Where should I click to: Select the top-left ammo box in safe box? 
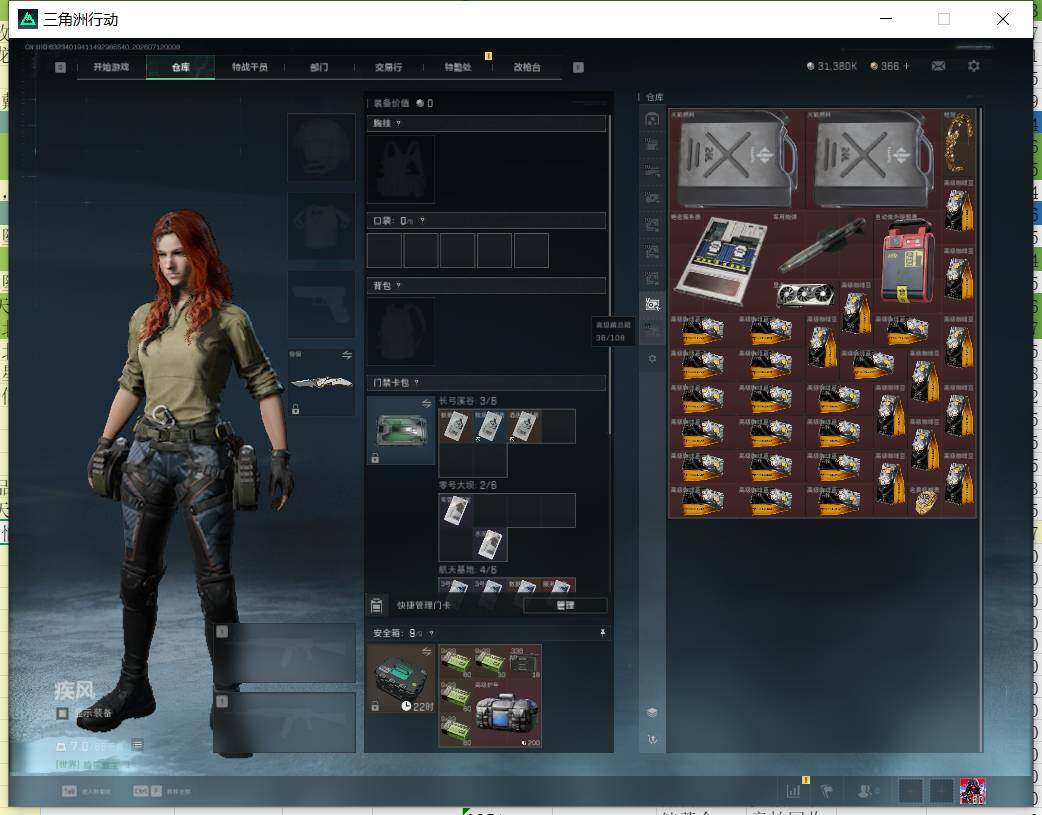coord(456,661)
